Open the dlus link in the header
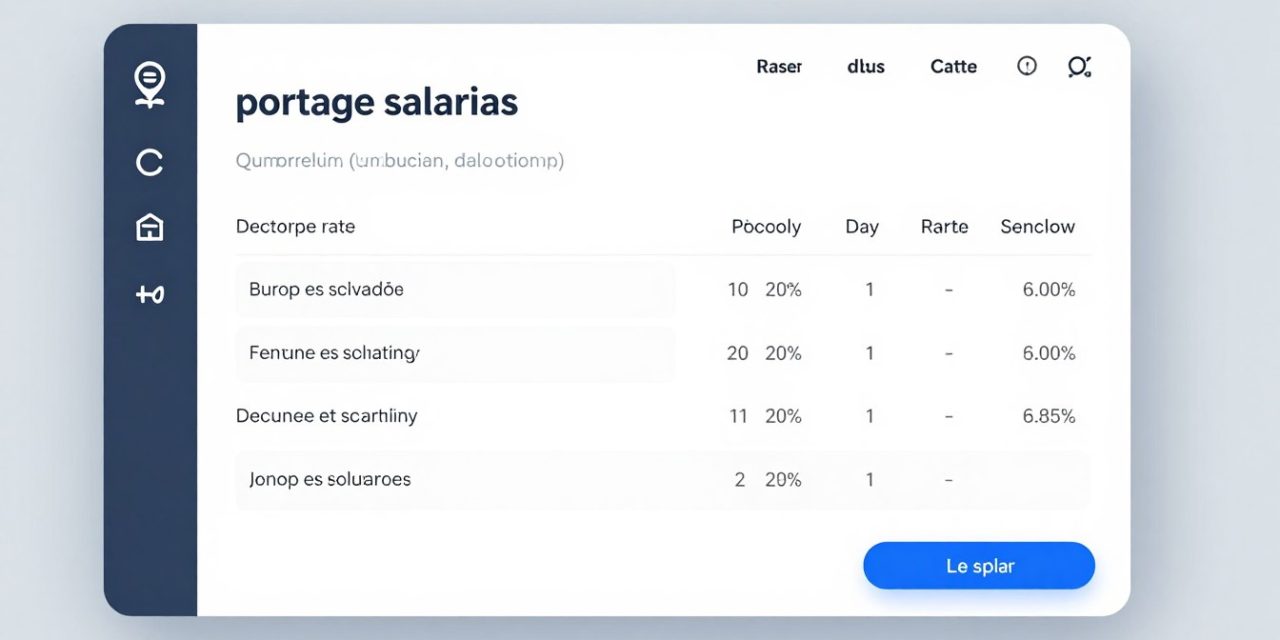This screenshot has height=640, width=1280. (x=865, y=66)
